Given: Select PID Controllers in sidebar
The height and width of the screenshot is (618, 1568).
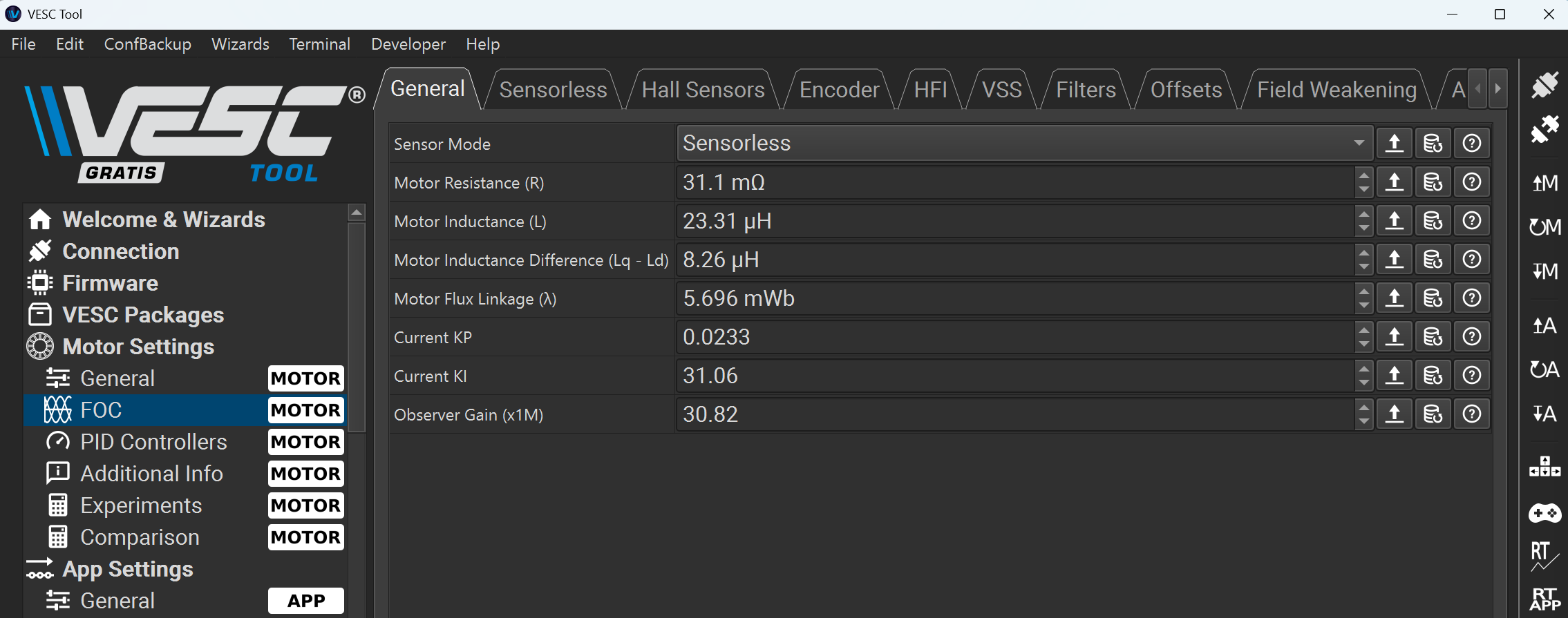Looking at the screenshot, I should click(153, 442).
